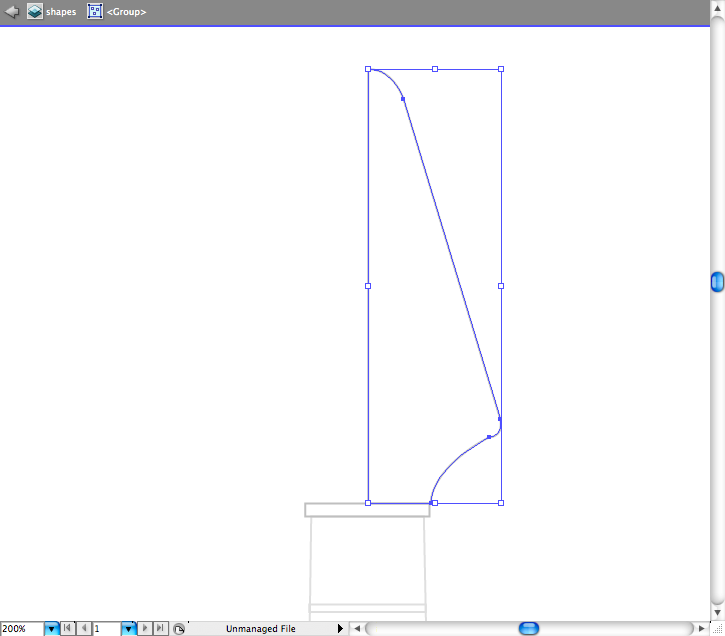Click the Unmanaged File status text
The height and width of the screenshot is (636, 725).
(x=260, y=629)
